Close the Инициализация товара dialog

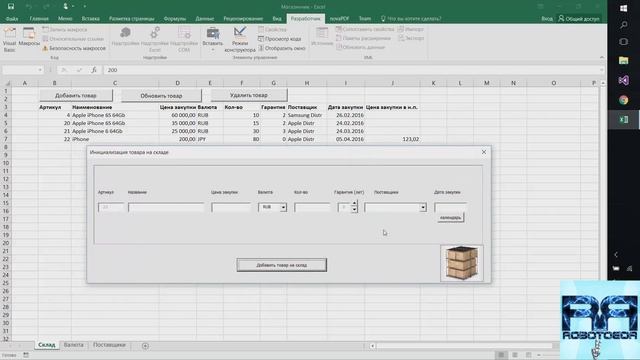click(484, 152)
